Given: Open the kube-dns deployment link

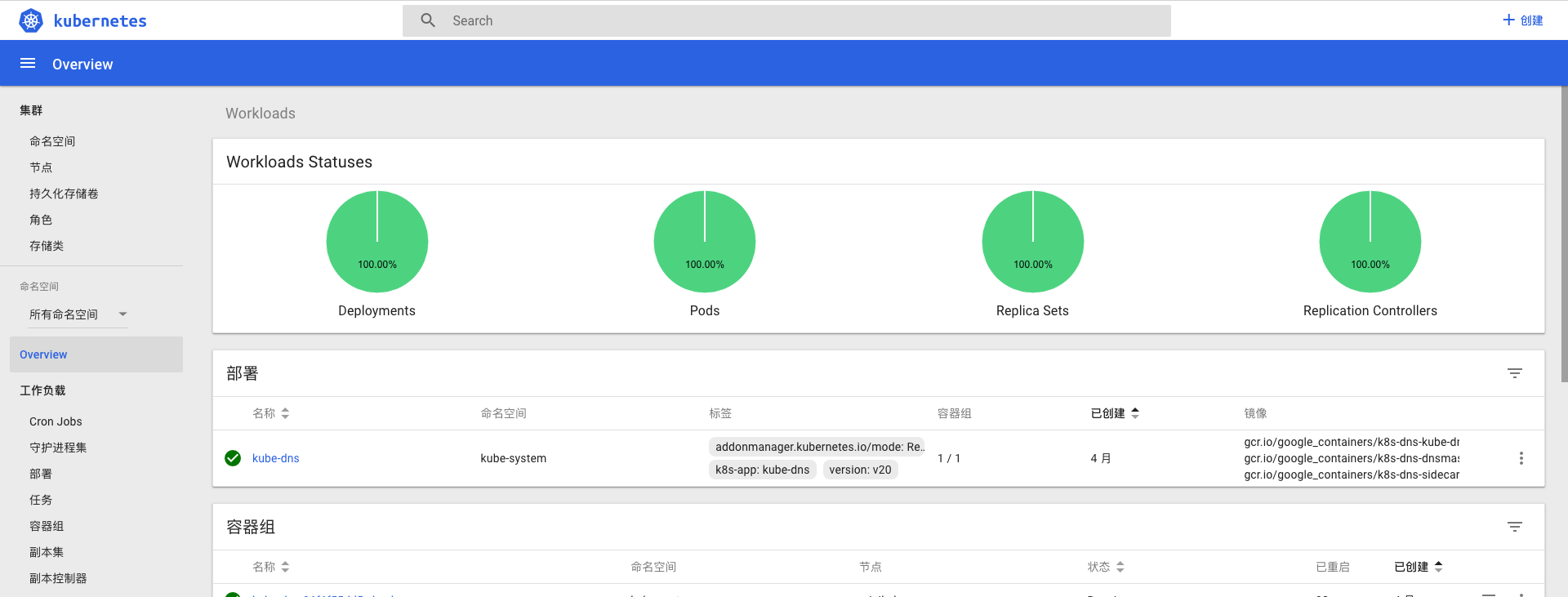Looking at the screenshot, I should point(275,458).
